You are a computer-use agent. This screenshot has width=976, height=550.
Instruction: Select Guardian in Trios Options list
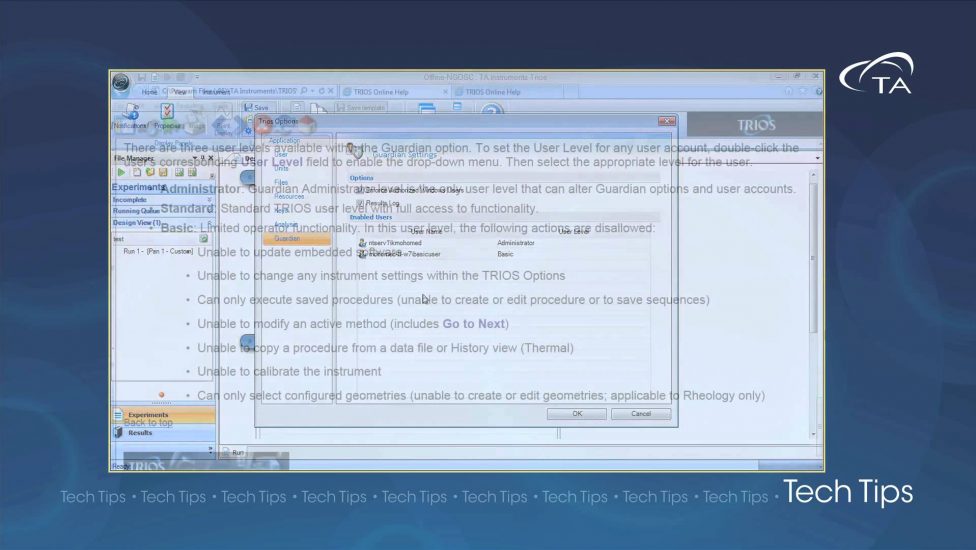coord(287,238)
